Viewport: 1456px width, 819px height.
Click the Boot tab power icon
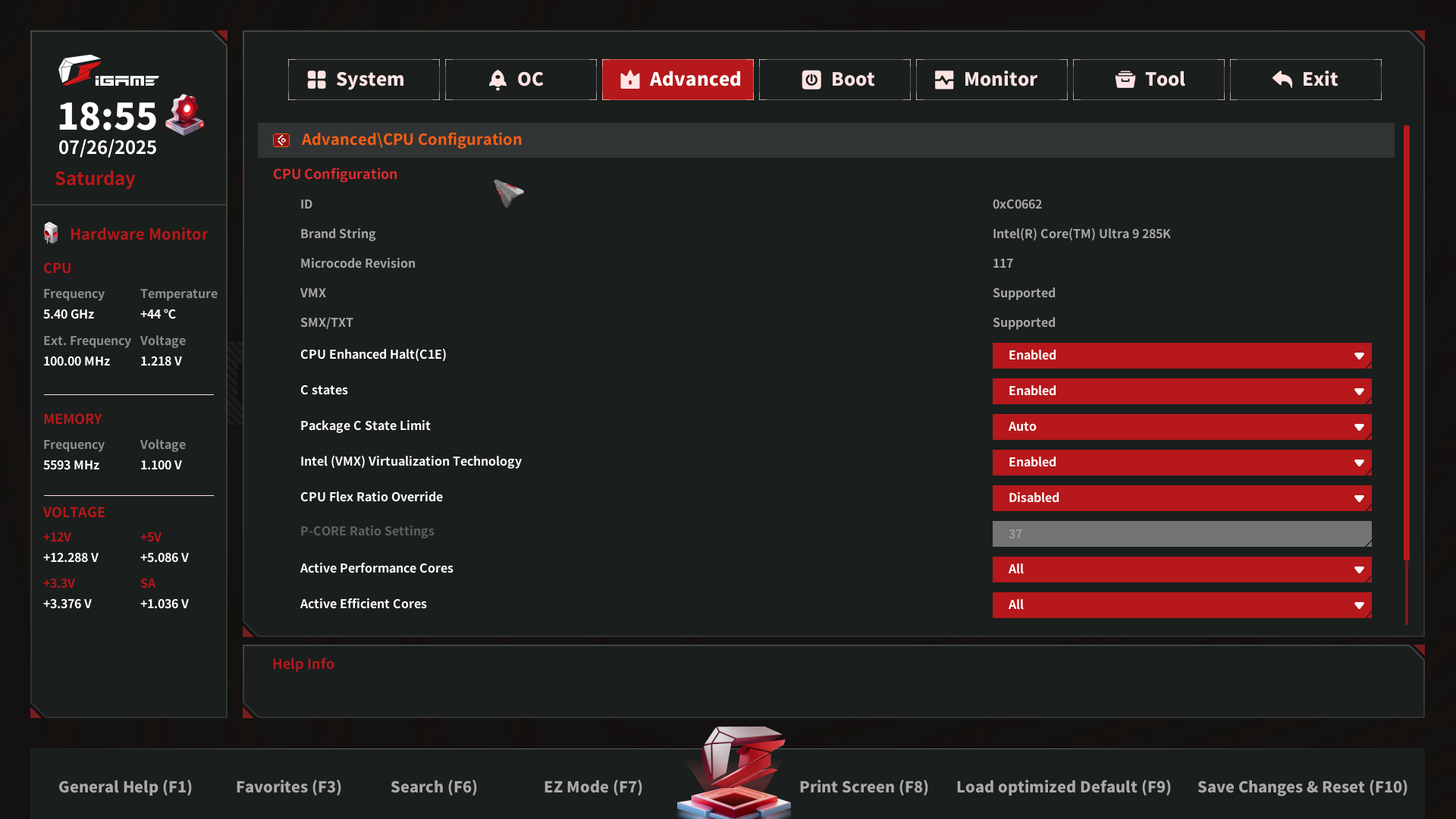click(811, 80)
